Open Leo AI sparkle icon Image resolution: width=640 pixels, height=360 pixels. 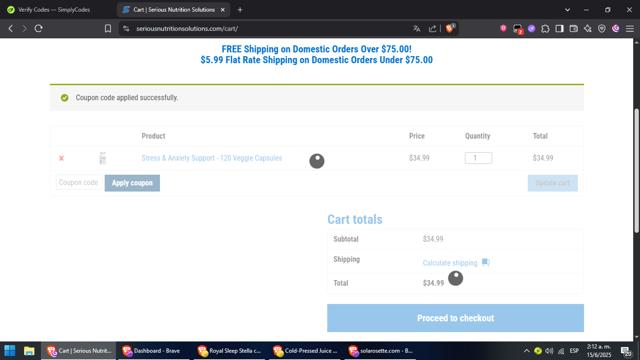[x=588, y=29]
